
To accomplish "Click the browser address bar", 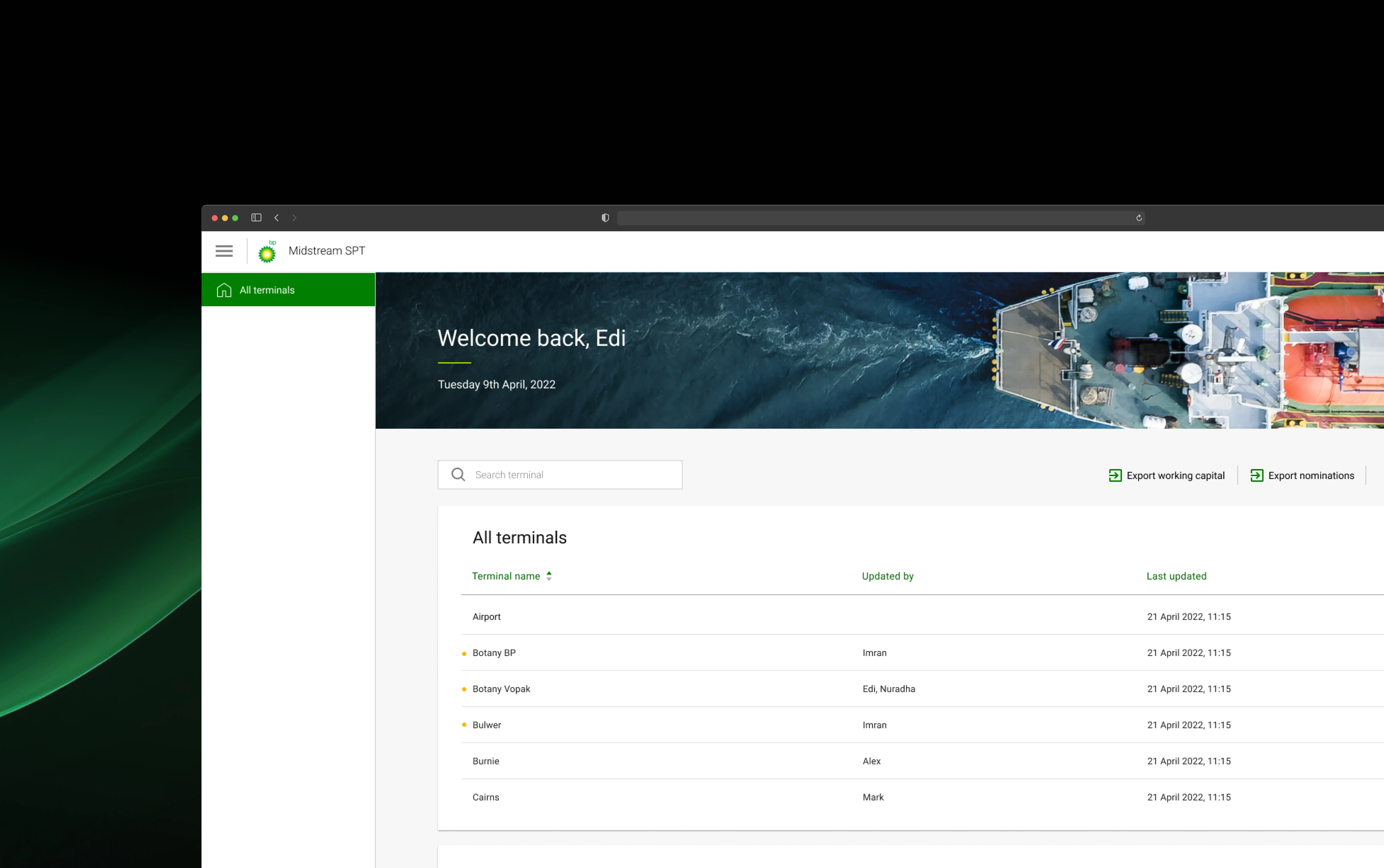I will 872,218.
